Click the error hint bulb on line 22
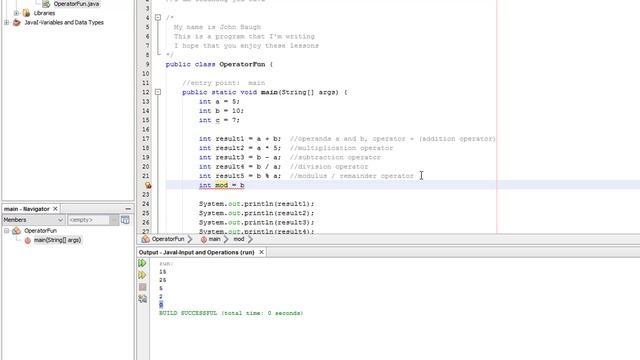 (x=148, y=185)
